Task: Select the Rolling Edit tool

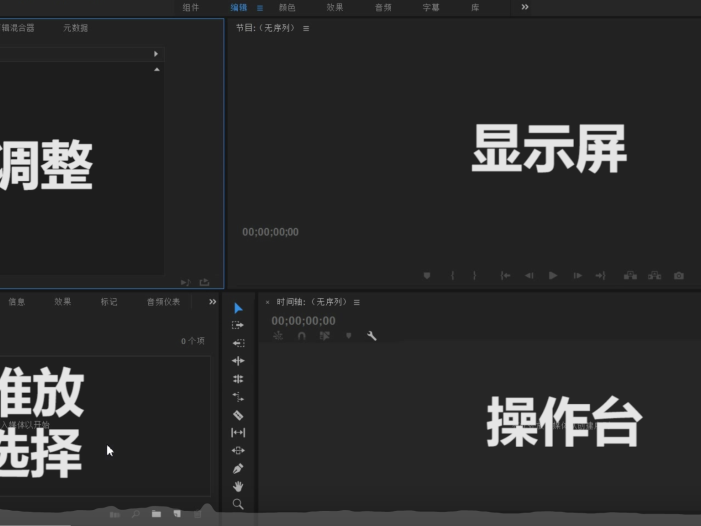Action: pyautogui.click(x=238, y=379)
